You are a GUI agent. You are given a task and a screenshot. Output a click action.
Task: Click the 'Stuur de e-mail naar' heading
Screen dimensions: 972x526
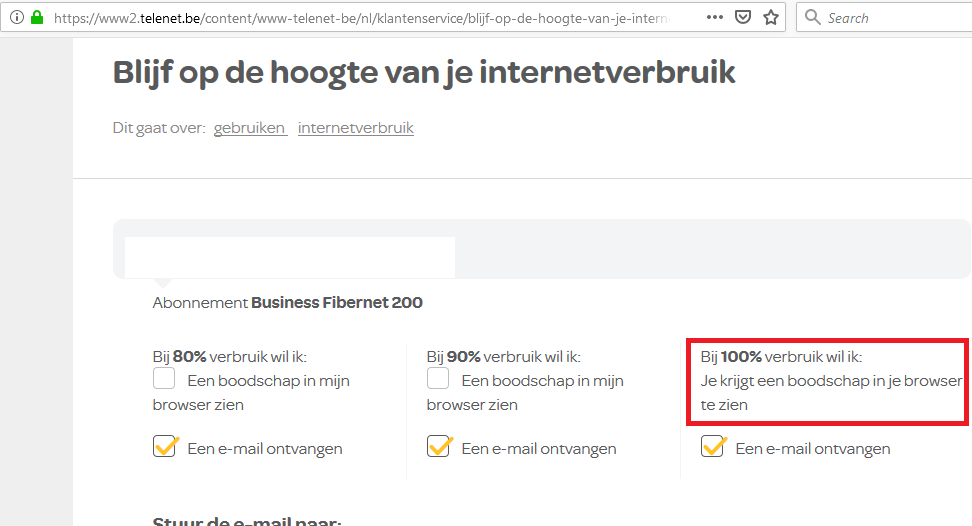tap(247, 520)
